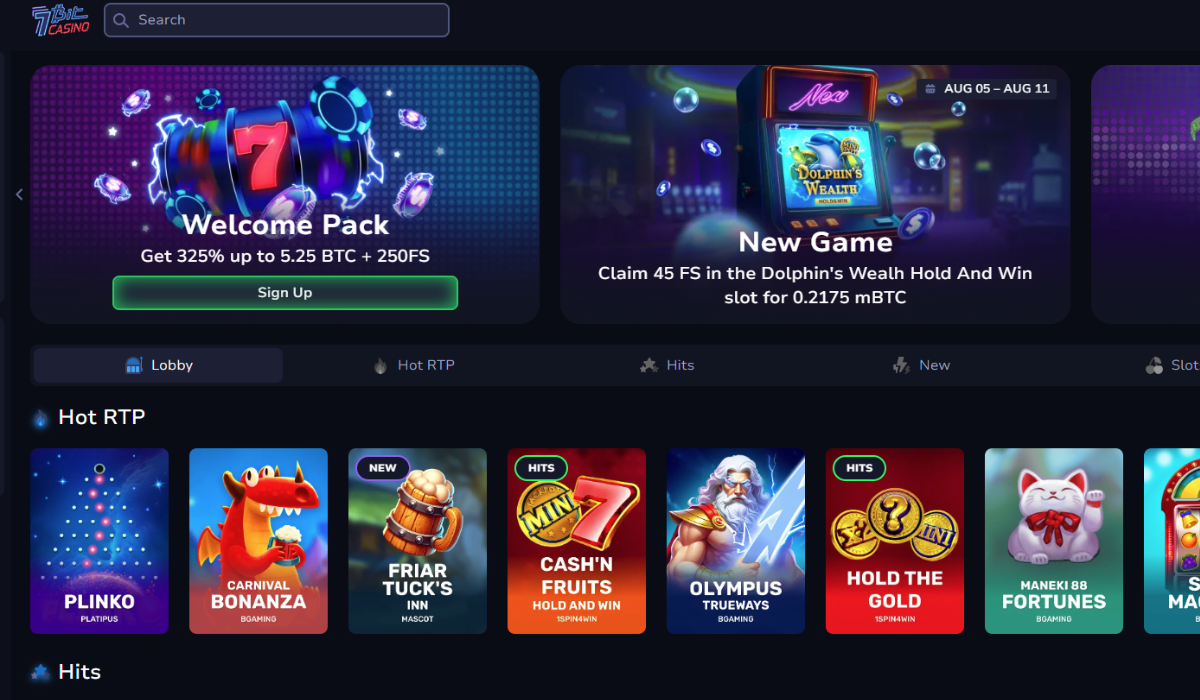1200x700 pixels.
Task: Select the New games tab
Action: pyautogui.click(x=921, y=365)
